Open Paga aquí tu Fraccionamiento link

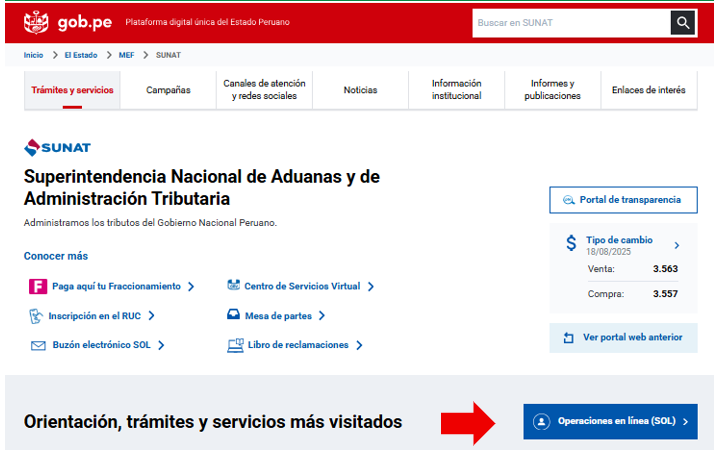click(117, 286)
